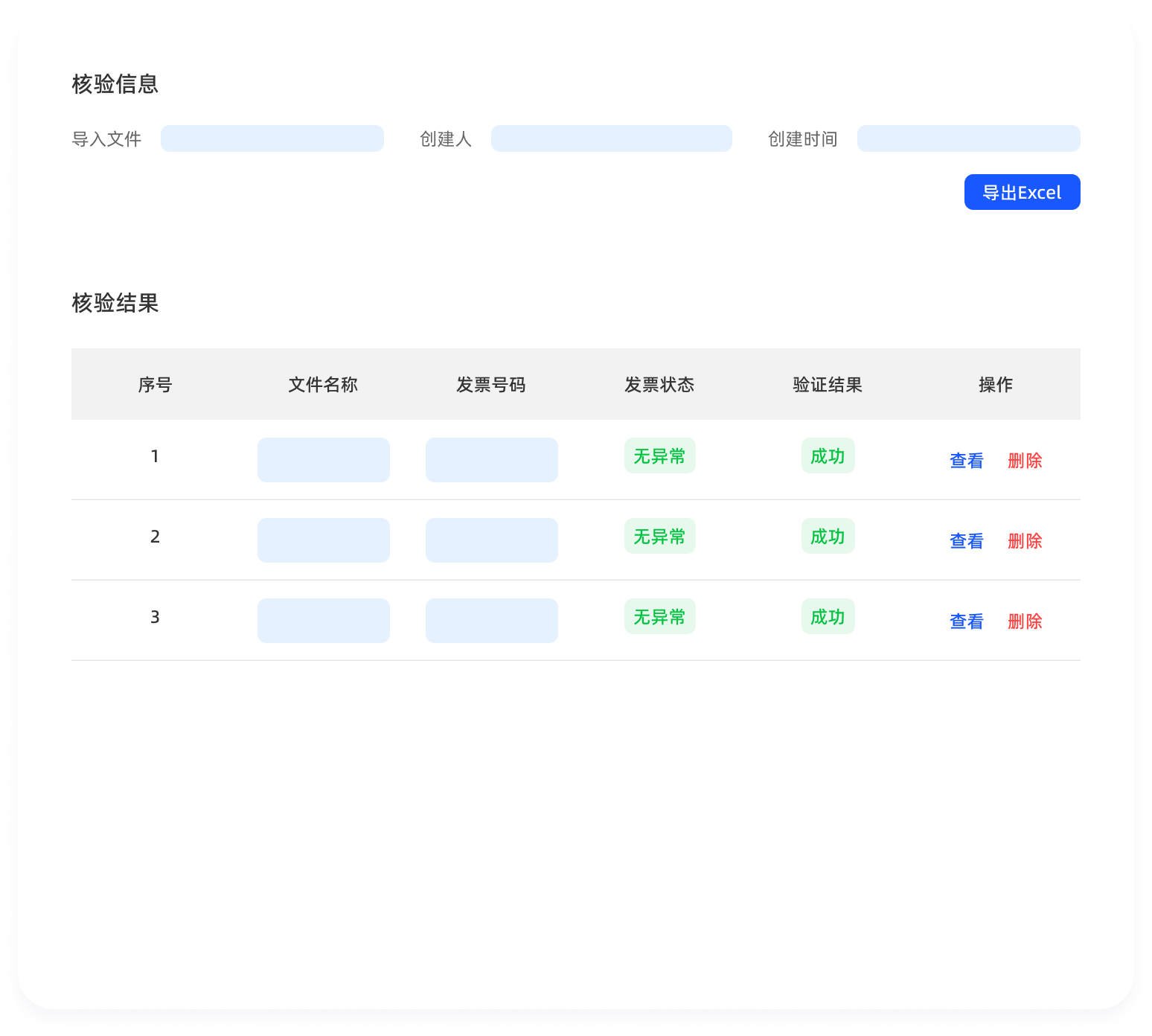Select the 验证结果 column header
Image resolution: width=1152 pixels, height=1036 pixels.
point(828,384)
